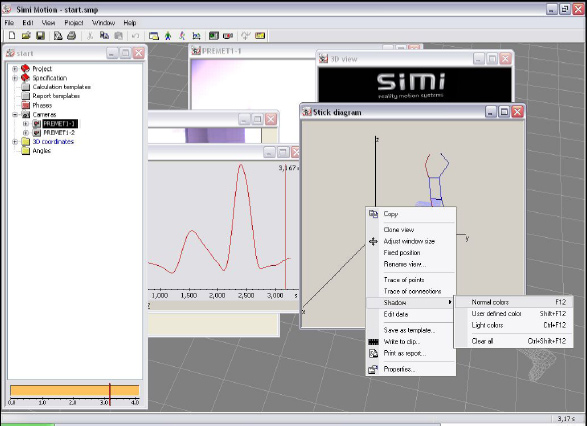Click the grayed calibration toolbar icon
The height and width of the screenshot is (426, 587).
(245, 36)
